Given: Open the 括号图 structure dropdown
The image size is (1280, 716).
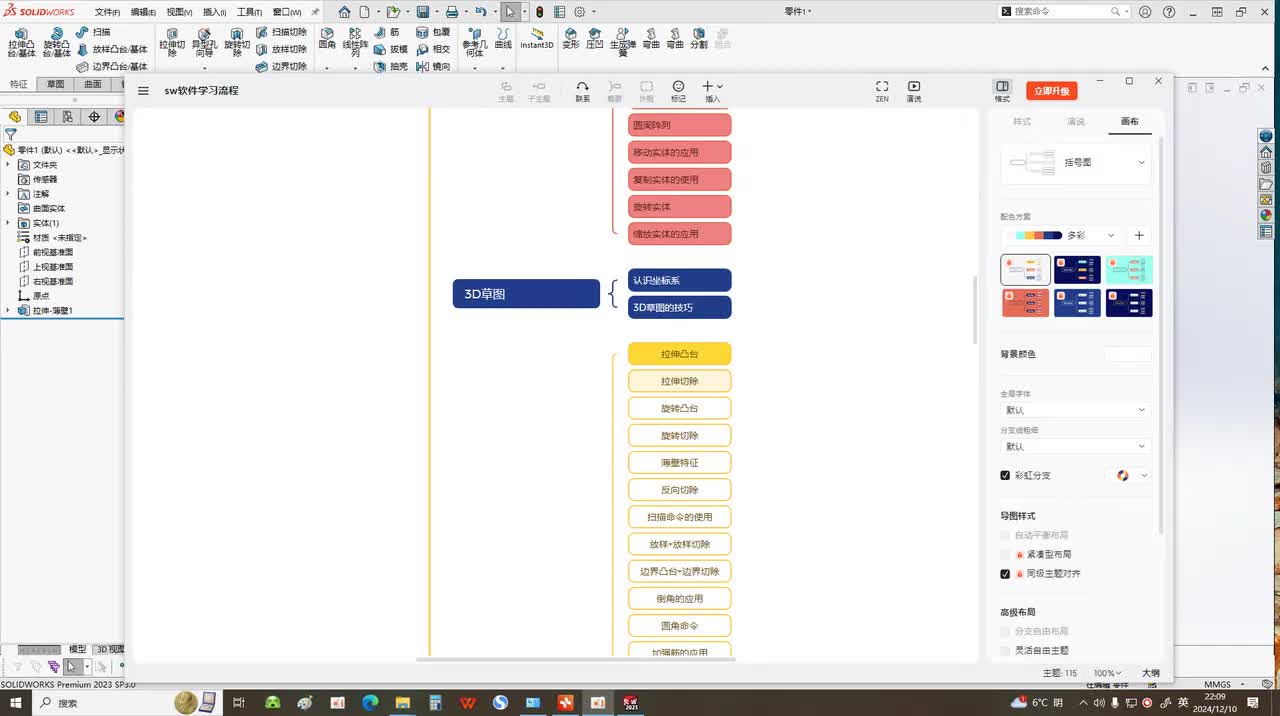Looking at the screenshot, I should [1076, 162].
